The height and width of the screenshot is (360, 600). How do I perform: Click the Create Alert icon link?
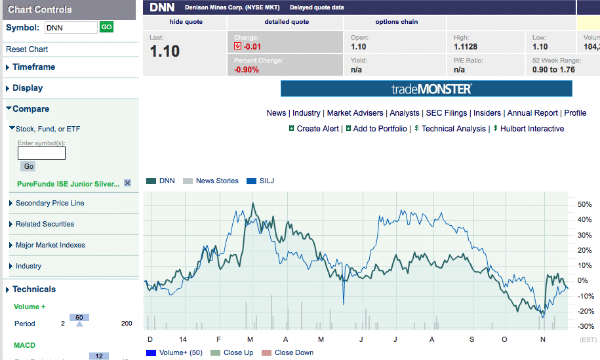(291, 129)
